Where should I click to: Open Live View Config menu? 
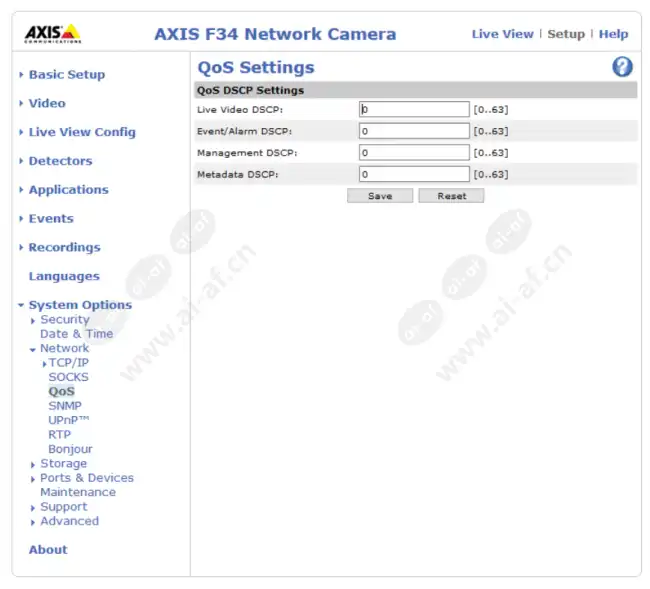[82, 132]
